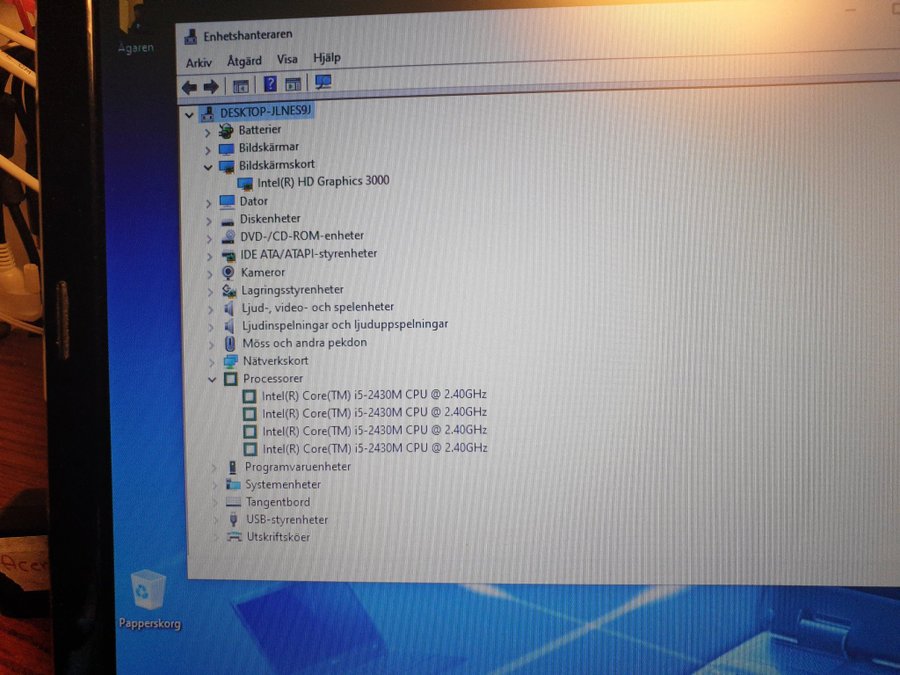Viewport: 900px width, 675px height.
Task: Select Intel(R) HD Graphics 3000 device
Action: point(323,181)
